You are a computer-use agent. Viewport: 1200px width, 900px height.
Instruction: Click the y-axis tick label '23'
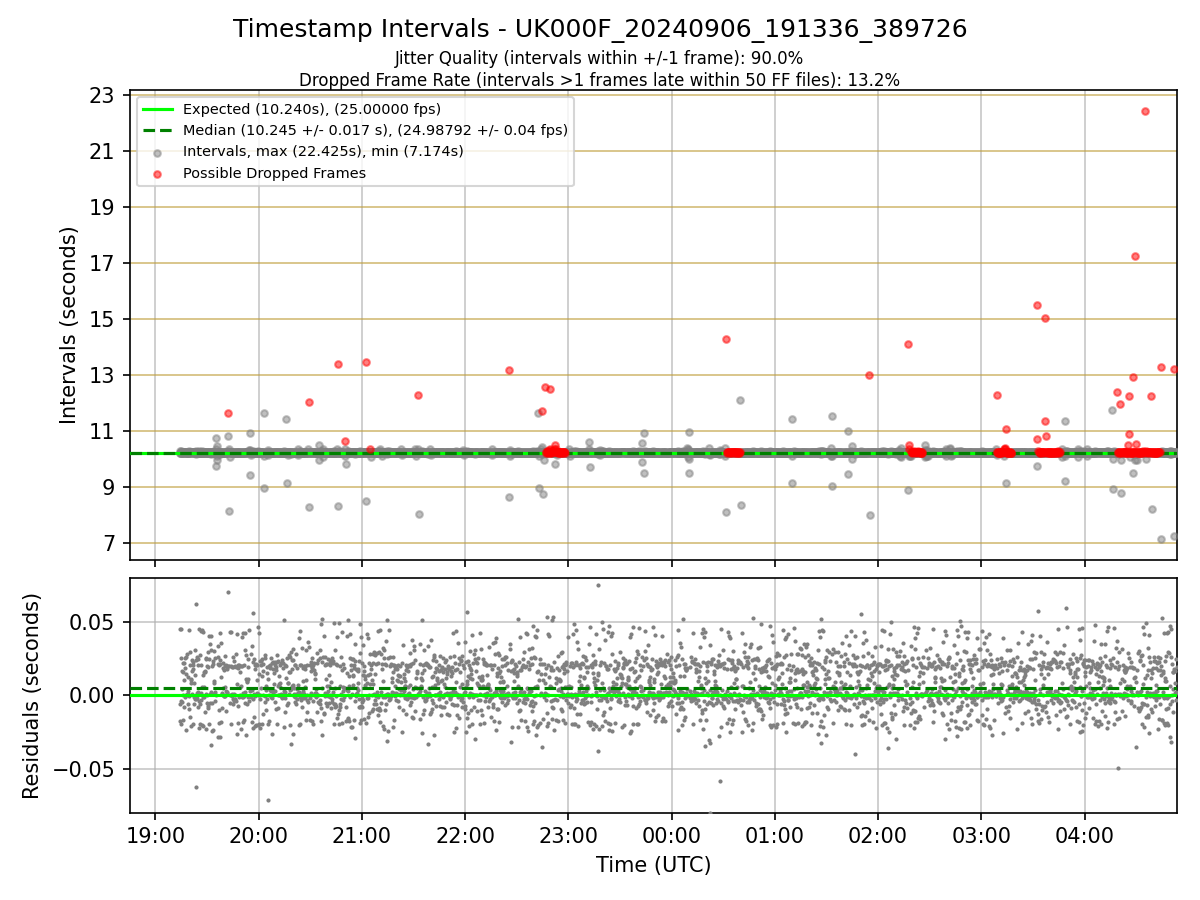103,96
